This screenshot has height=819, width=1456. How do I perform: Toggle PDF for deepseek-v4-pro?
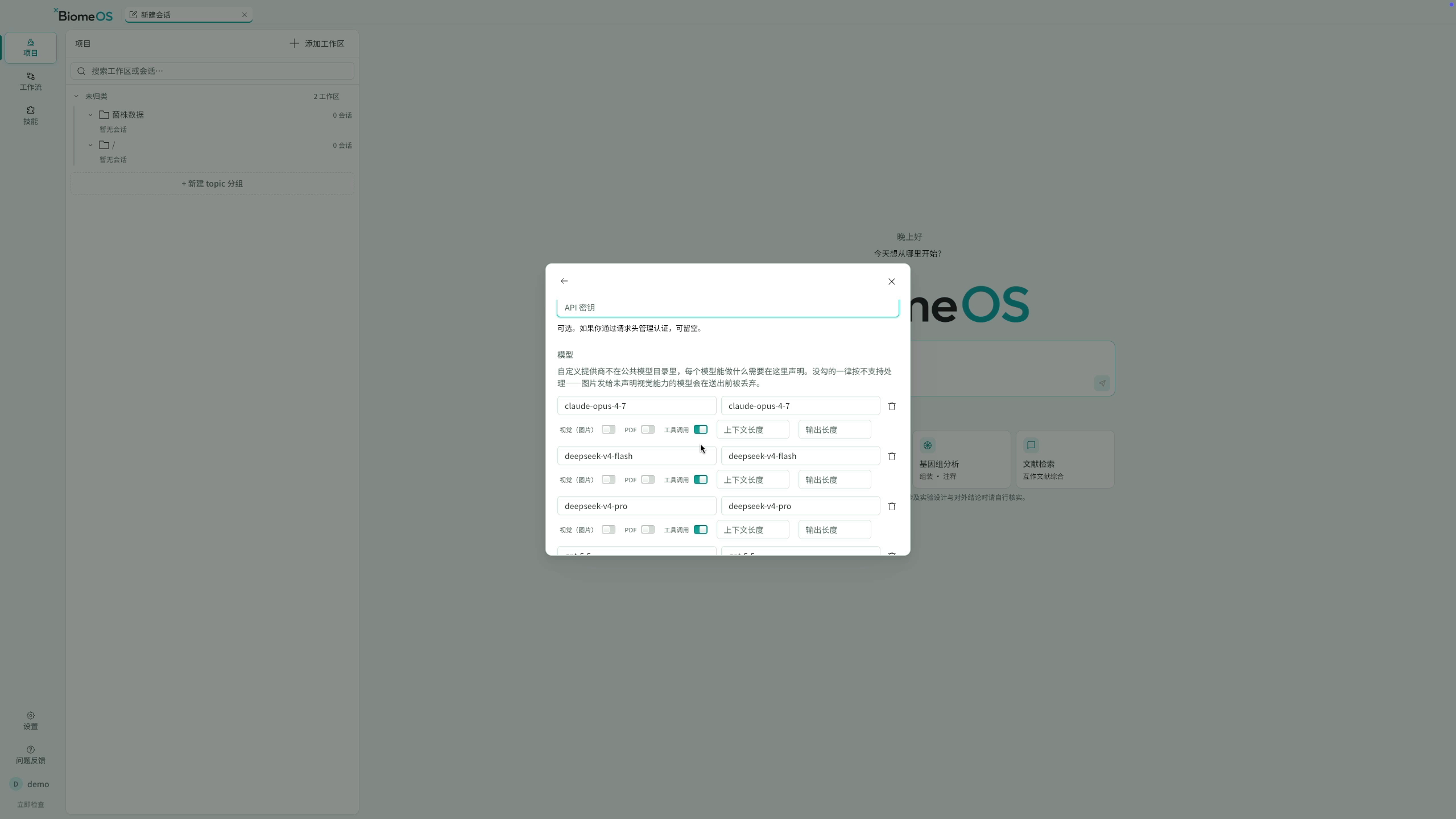pyautogui.click(x=647, y=530)
